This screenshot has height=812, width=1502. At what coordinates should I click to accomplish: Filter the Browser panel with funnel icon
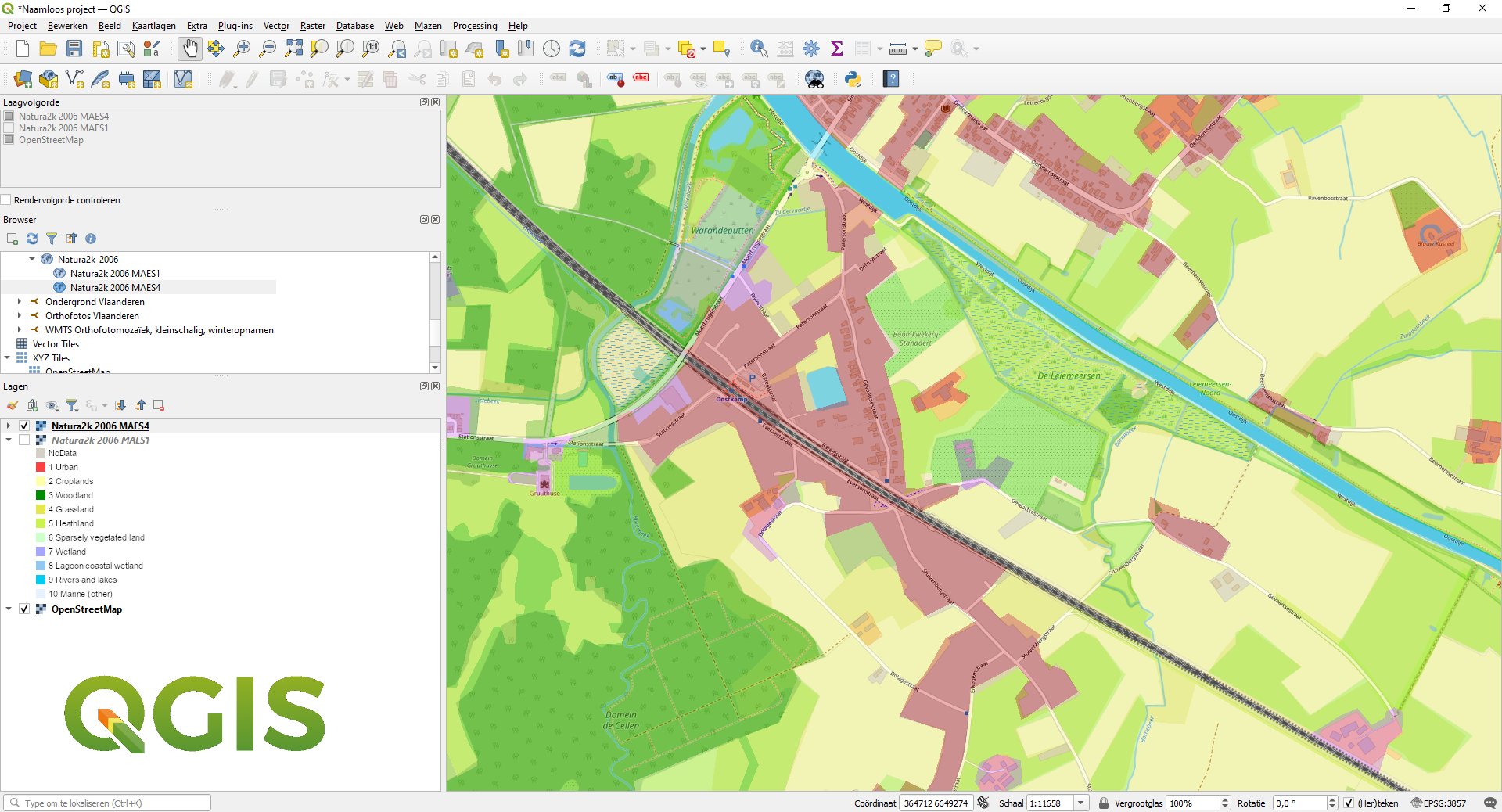point(52,239)
